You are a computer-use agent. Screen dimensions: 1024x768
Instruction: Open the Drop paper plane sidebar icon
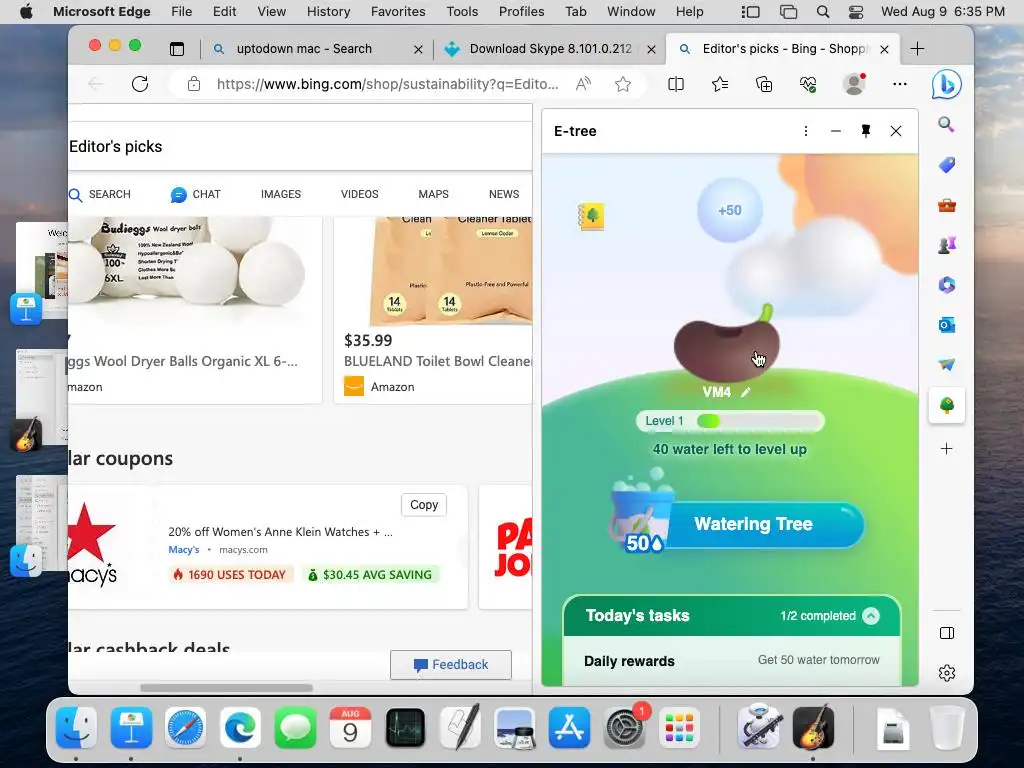pyautogui.click(x=946, y=364)
